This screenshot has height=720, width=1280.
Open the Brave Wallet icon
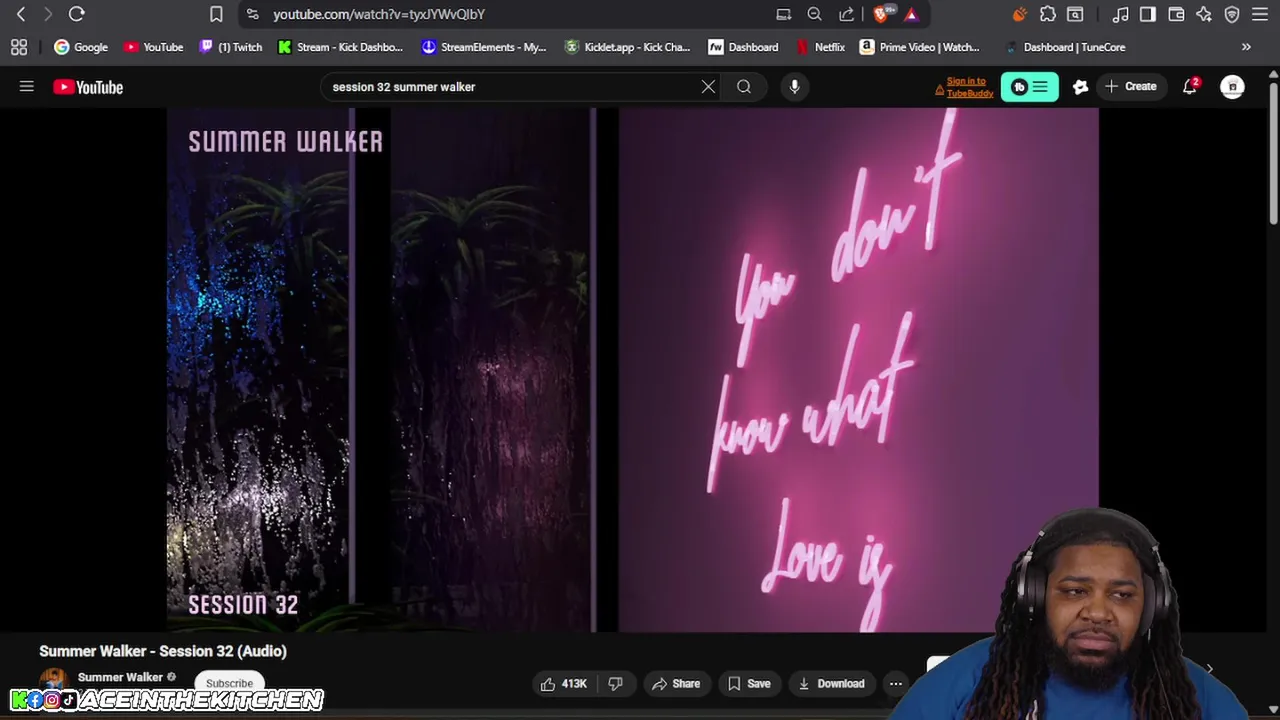(1176, 14)
